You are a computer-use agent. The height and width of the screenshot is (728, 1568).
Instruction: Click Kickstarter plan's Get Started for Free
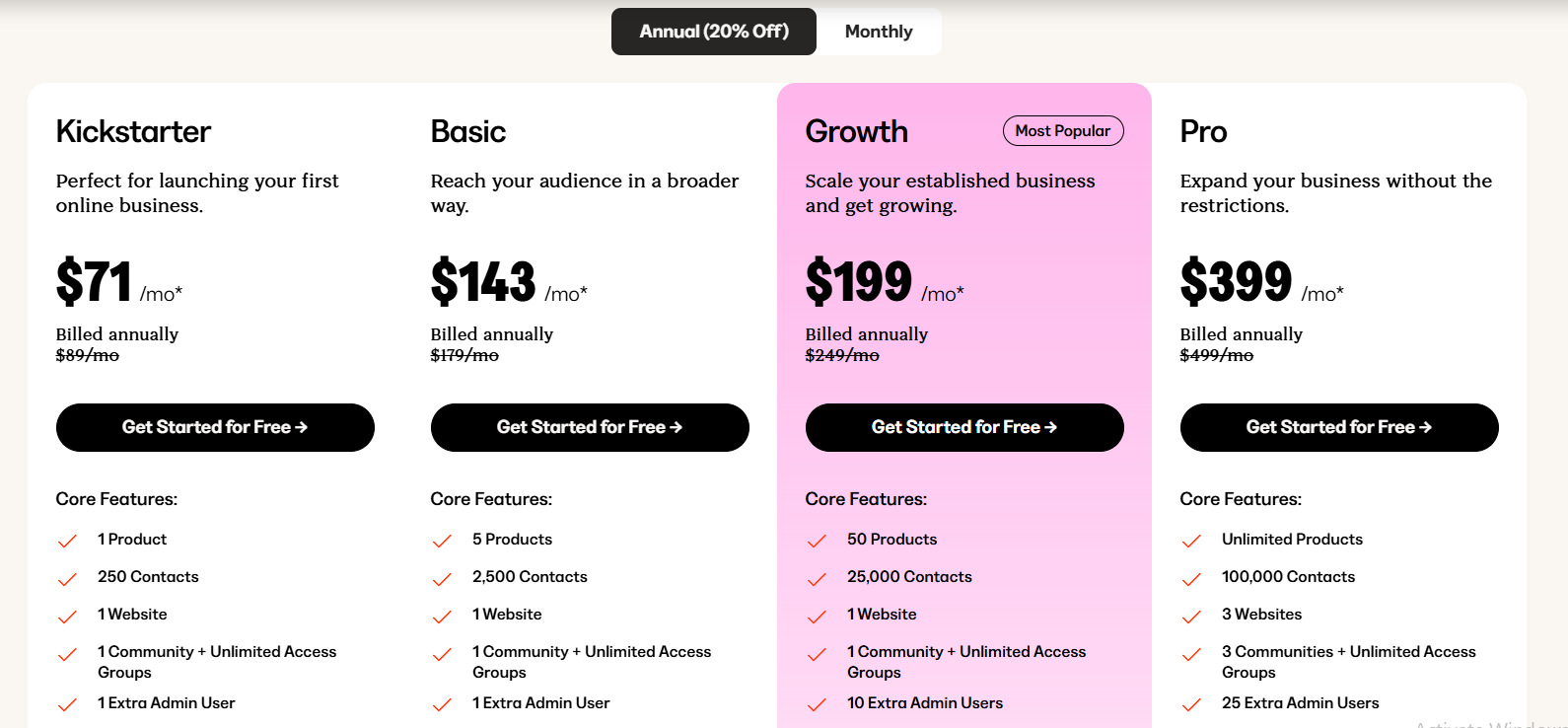(215, 427)
